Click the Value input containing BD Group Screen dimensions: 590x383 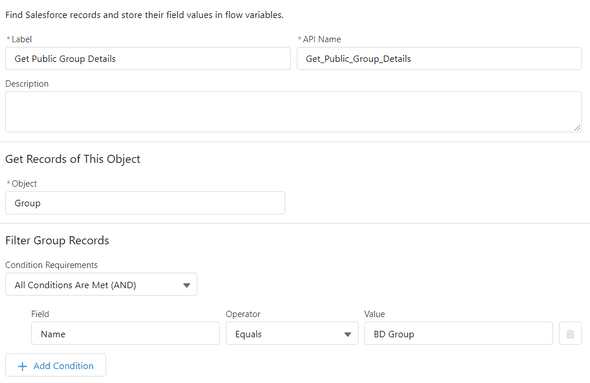tap(458, 333)
